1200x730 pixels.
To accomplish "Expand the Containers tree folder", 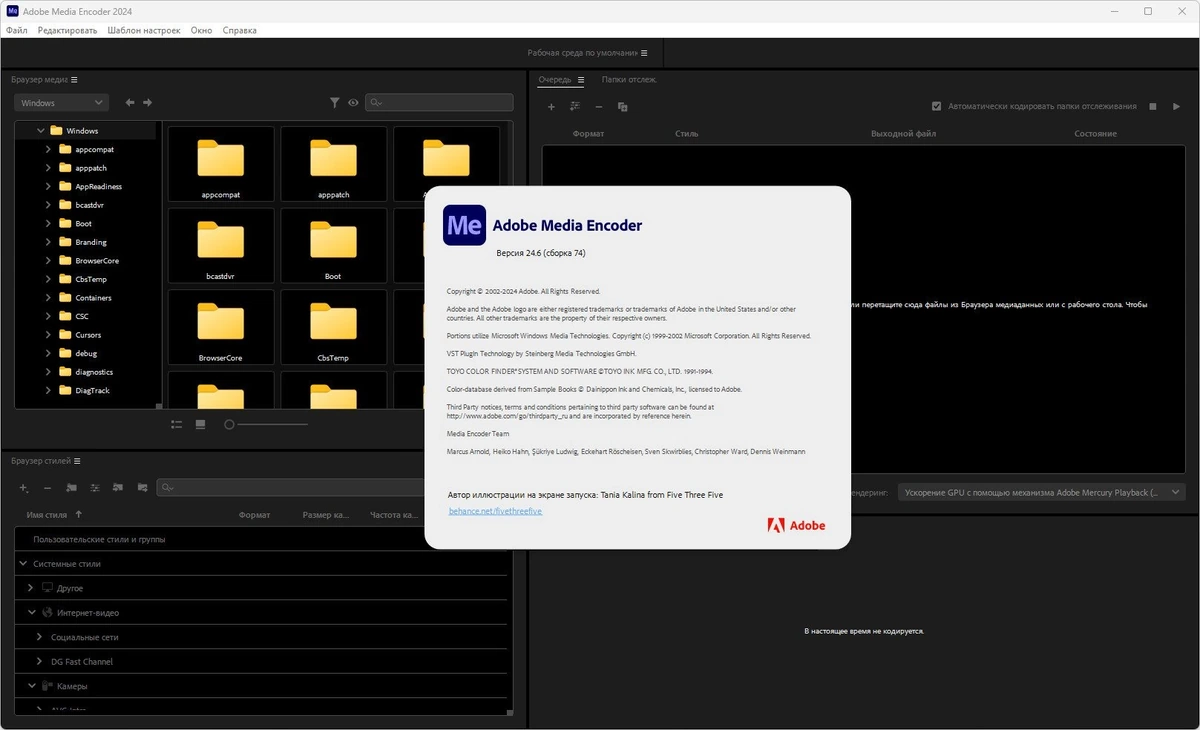I will [x=48, y=297].
